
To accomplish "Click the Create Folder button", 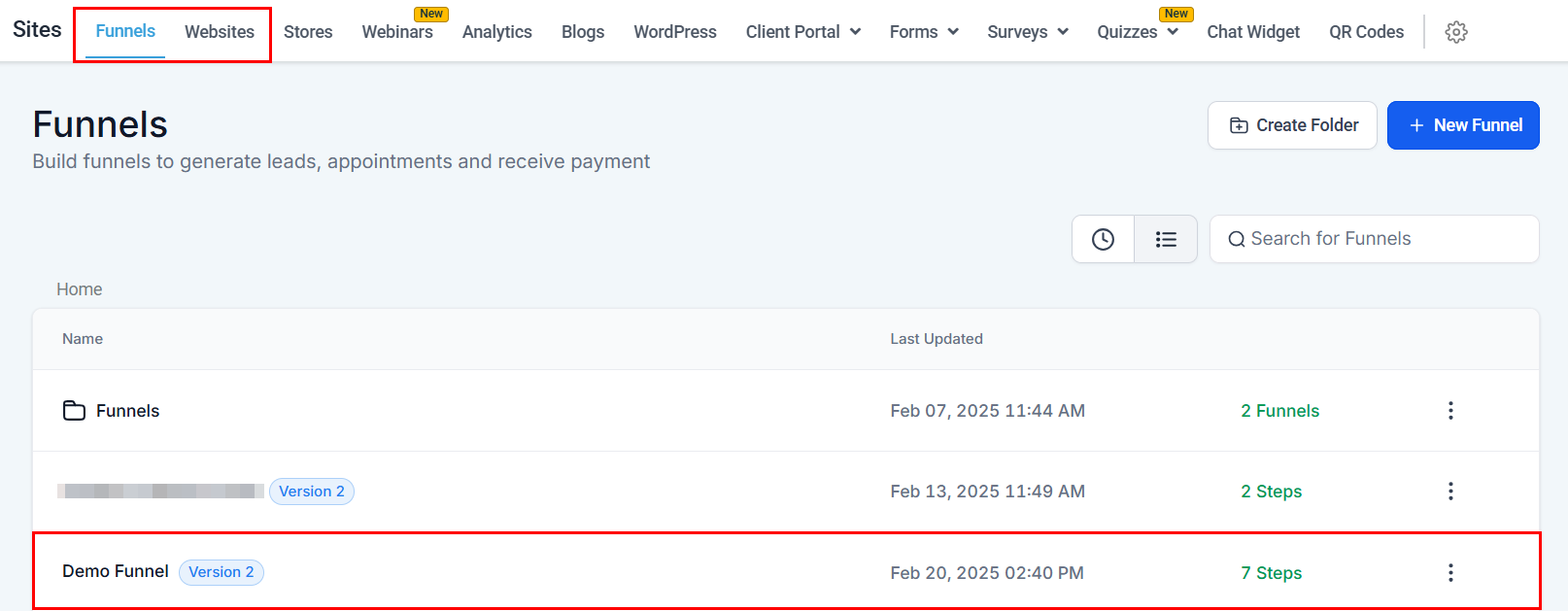I will point(1292,125).
